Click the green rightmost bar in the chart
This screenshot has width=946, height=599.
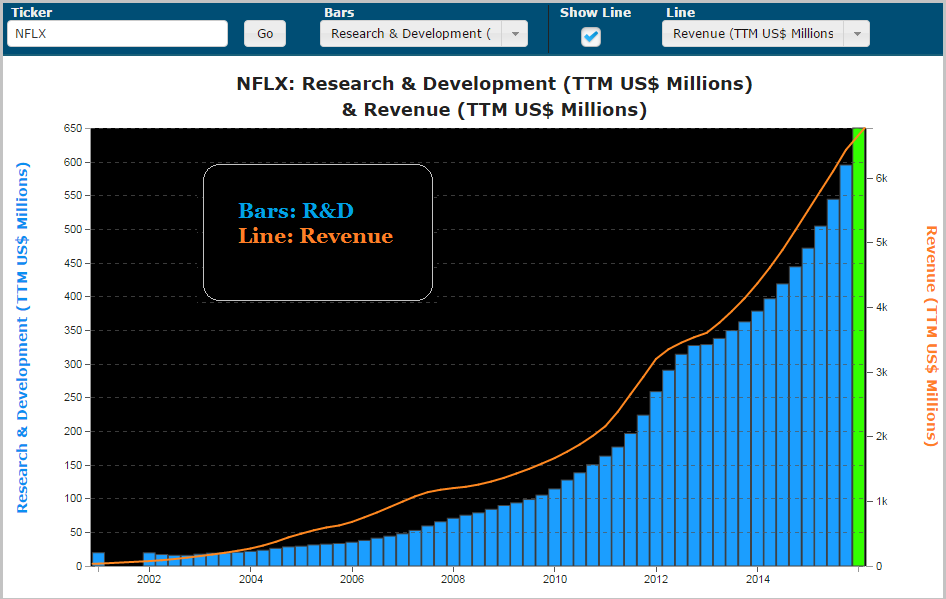click(x=859, y=347)
